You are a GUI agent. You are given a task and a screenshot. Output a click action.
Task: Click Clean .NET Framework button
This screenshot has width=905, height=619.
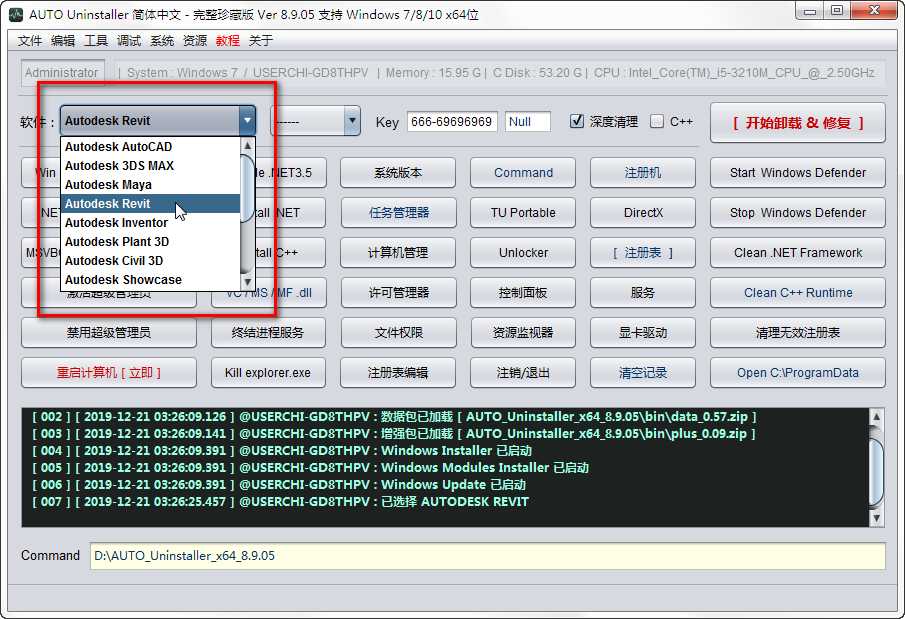pos(798,252)
